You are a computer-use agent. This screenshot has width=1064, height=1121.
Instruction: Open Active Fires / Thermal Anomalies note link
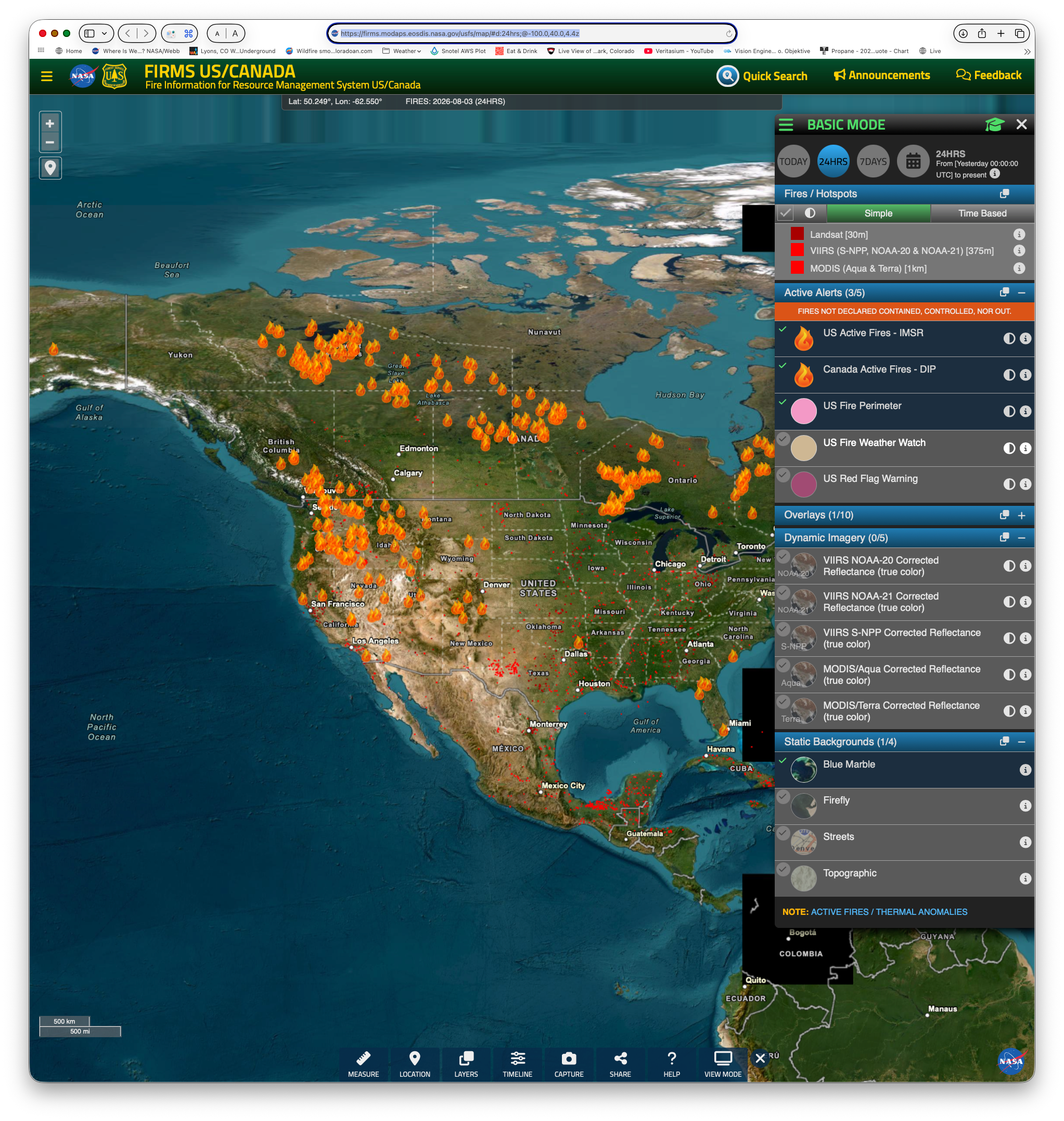(889, 912)
